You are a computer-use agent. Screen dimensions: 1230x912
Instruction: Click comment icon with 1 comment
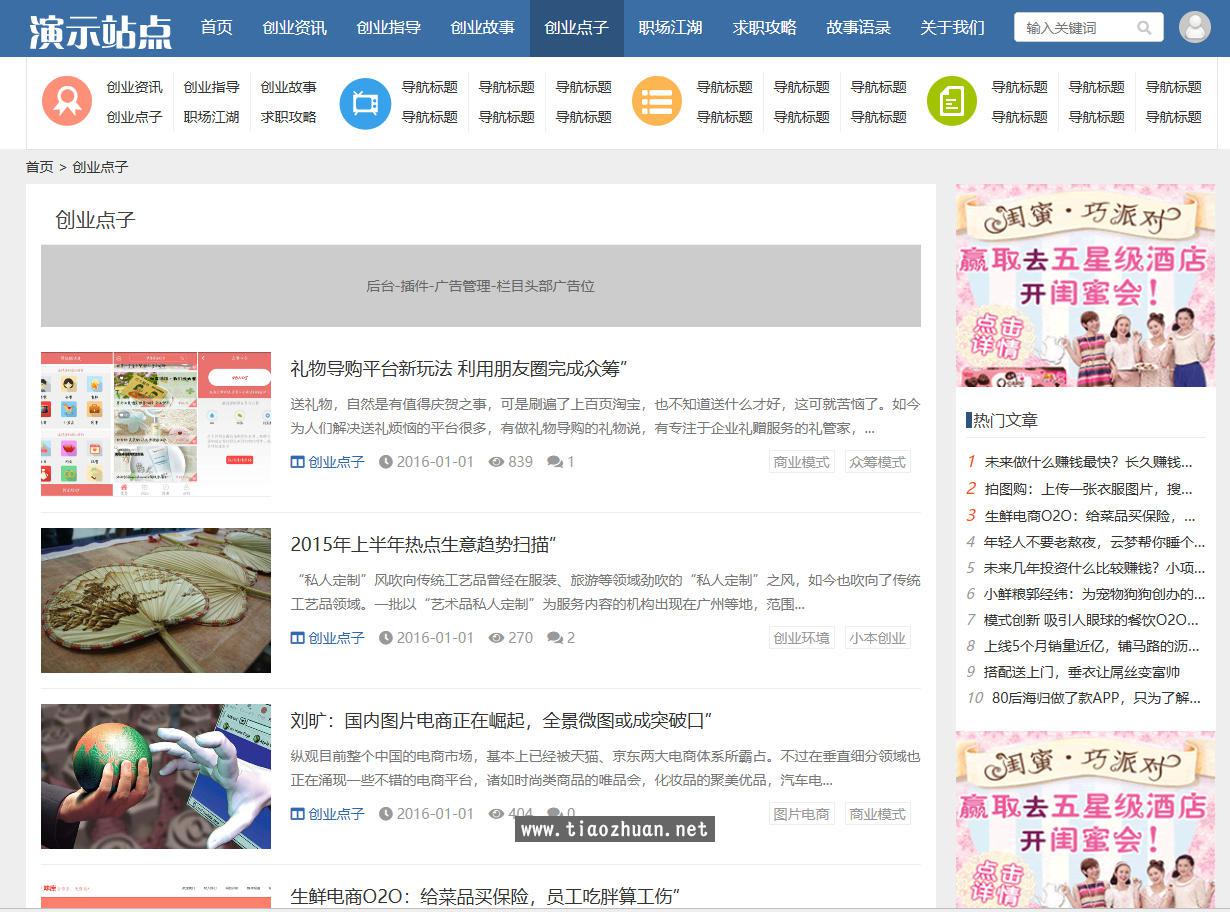click(555, 462)
